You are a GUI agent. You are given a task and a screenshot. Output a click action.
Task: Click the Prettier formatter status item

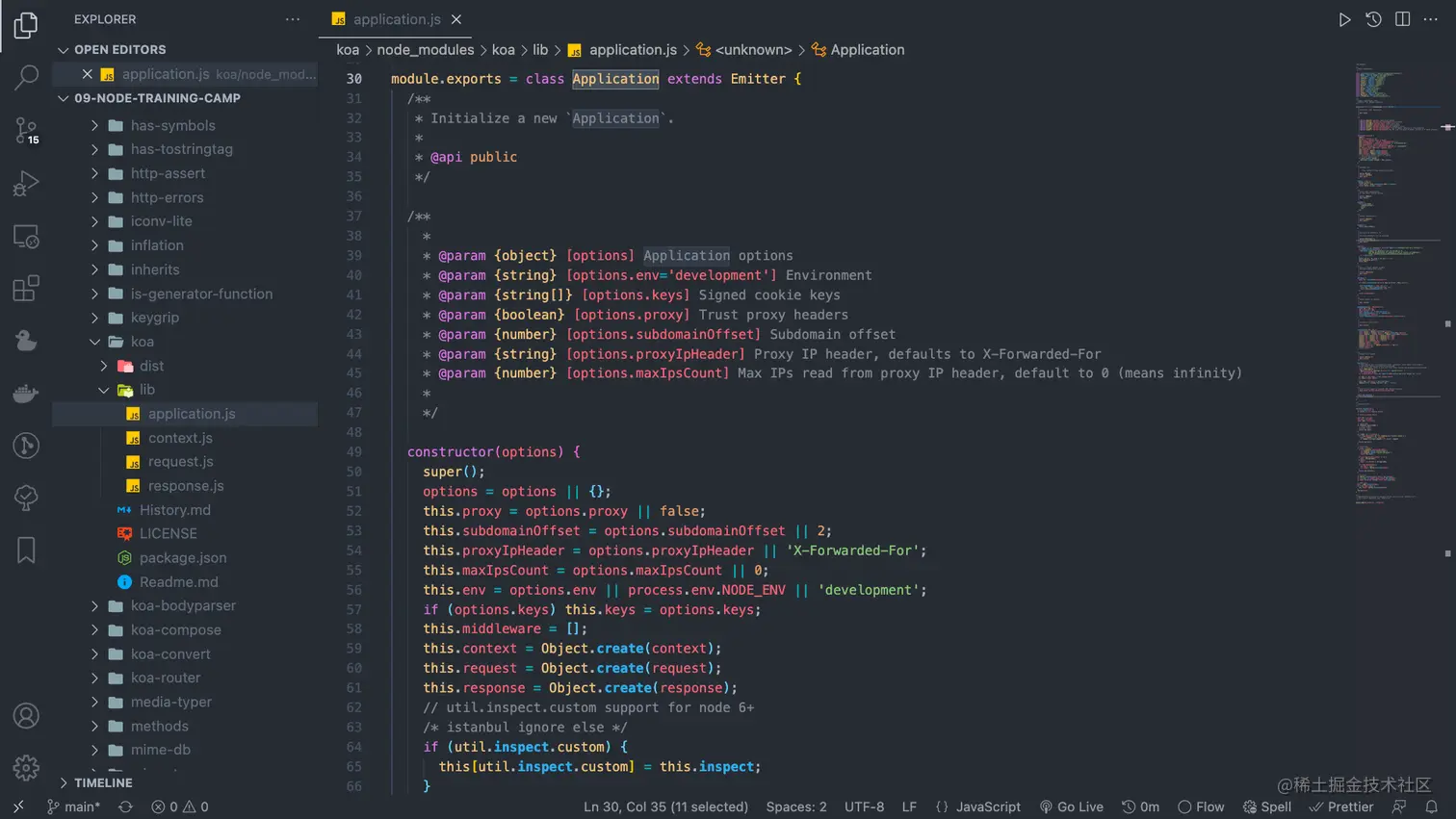click(x=1341, y=807)
